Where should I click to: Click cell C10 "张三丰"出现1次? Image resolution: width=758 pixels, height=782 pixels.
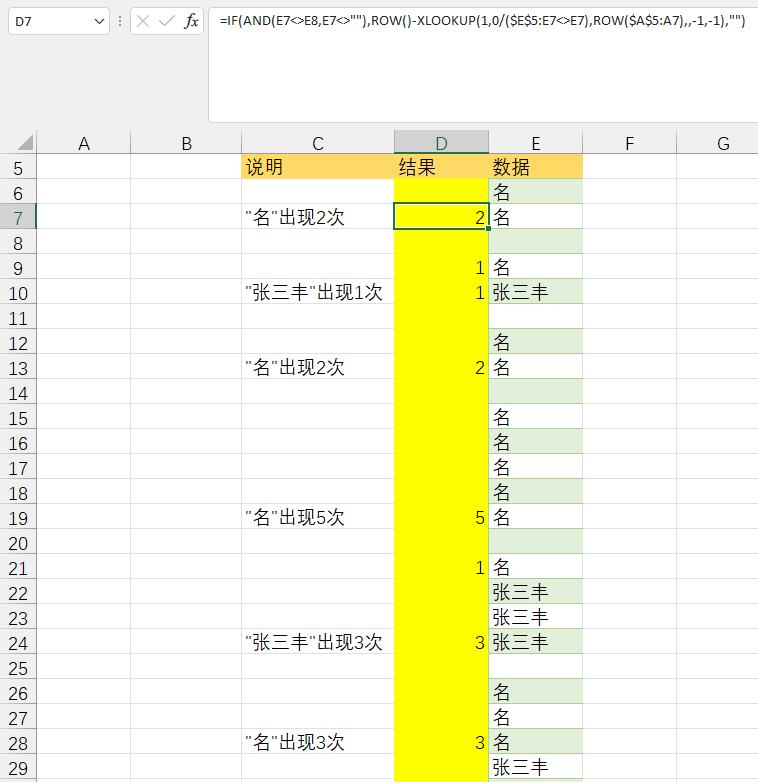tap(318, 292)
